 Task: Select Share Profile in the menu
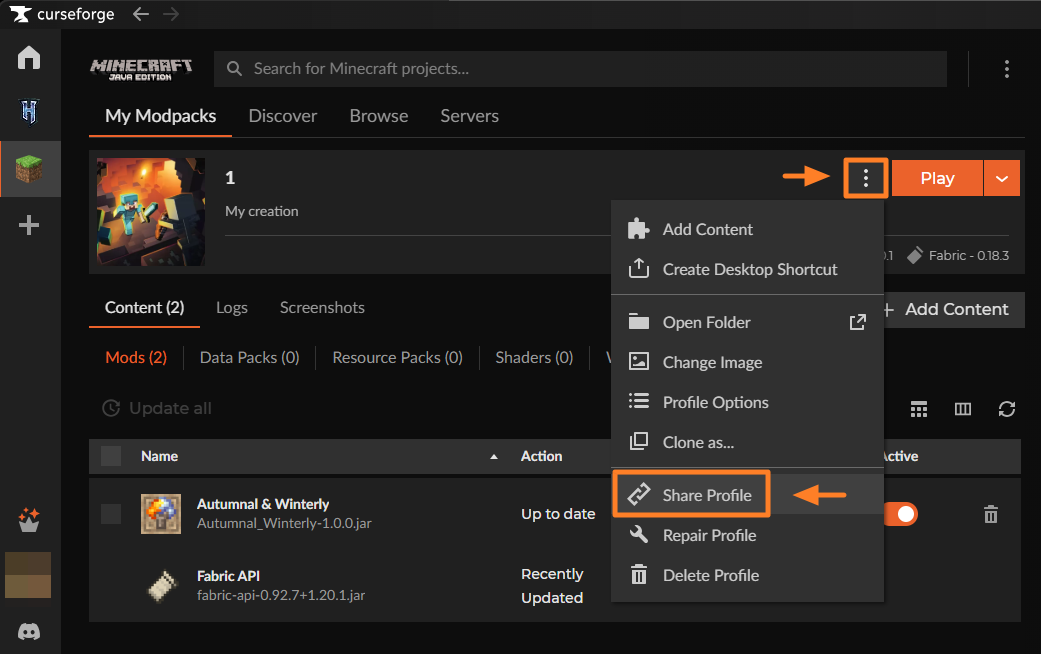[748, 495]
